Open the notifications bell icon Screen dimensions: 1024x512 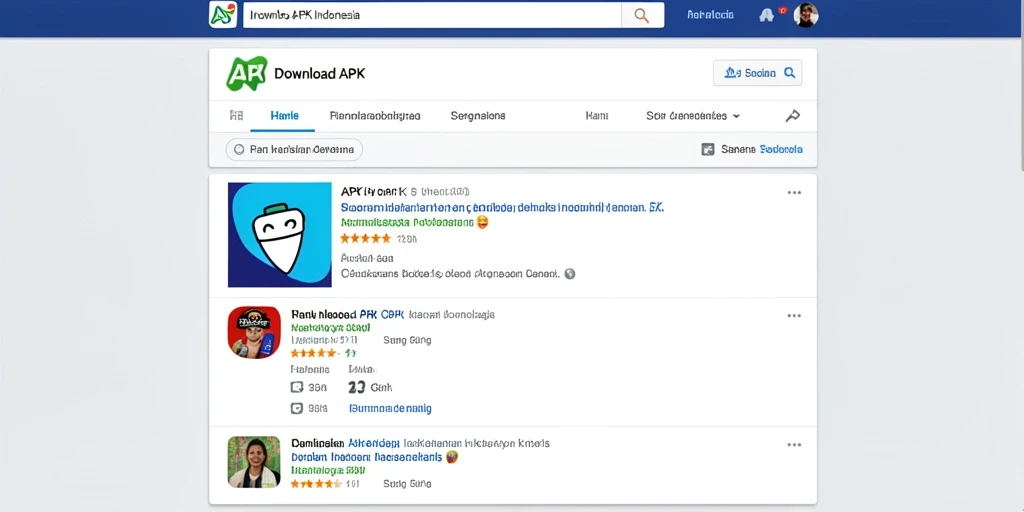click(x=767, y=15)
